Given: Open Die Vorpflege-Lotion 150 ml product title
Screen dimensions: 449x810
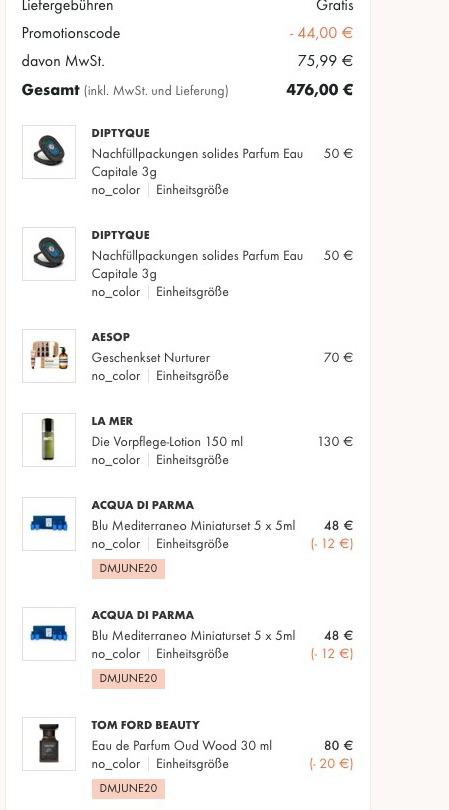Looking at the screenshot, I should 167,442.
